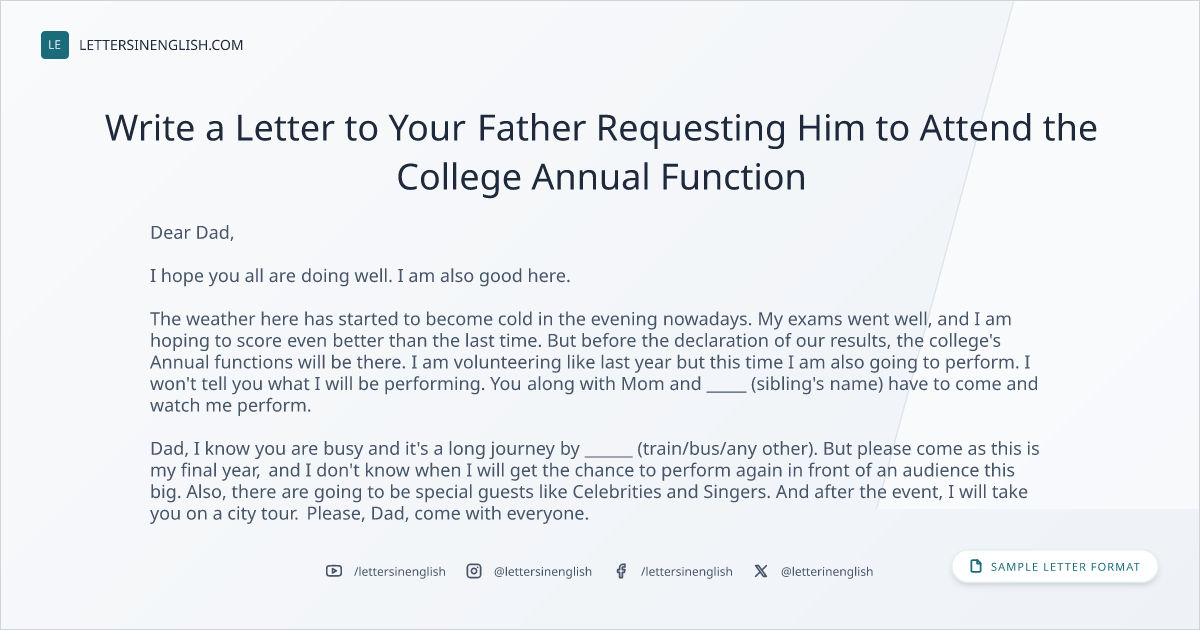Click the Facebook icon

coord(621,571)
